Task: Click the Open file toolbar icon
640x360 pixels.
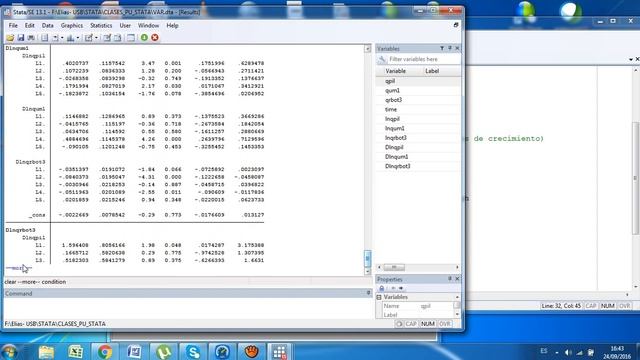Action: coord(10,38)
